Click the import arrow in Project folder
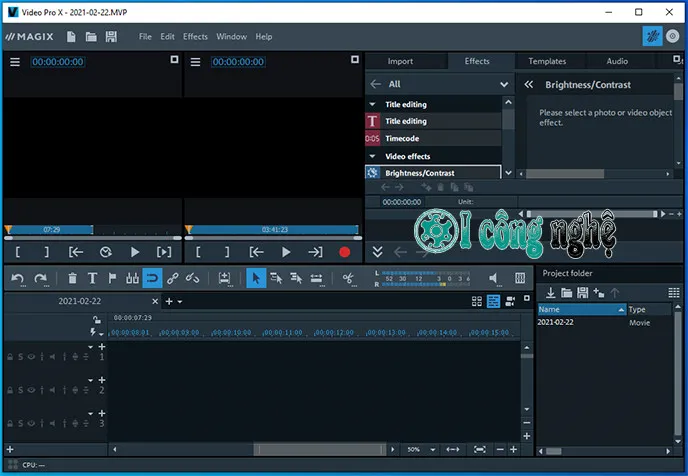 pyautogui.click(x=550, y=293)
